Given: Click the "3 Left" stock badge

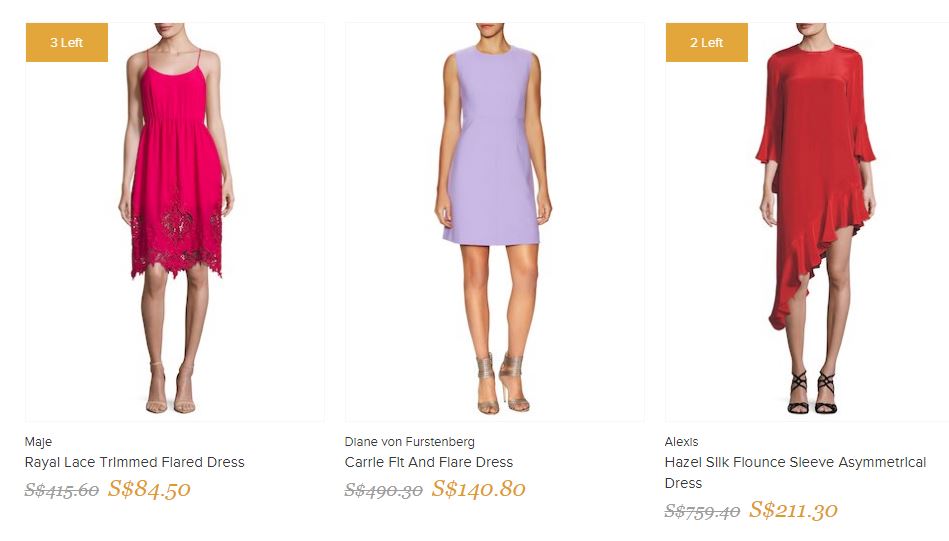Looking at the screenshot, I should pyautogui.click(x=67, y=43).
